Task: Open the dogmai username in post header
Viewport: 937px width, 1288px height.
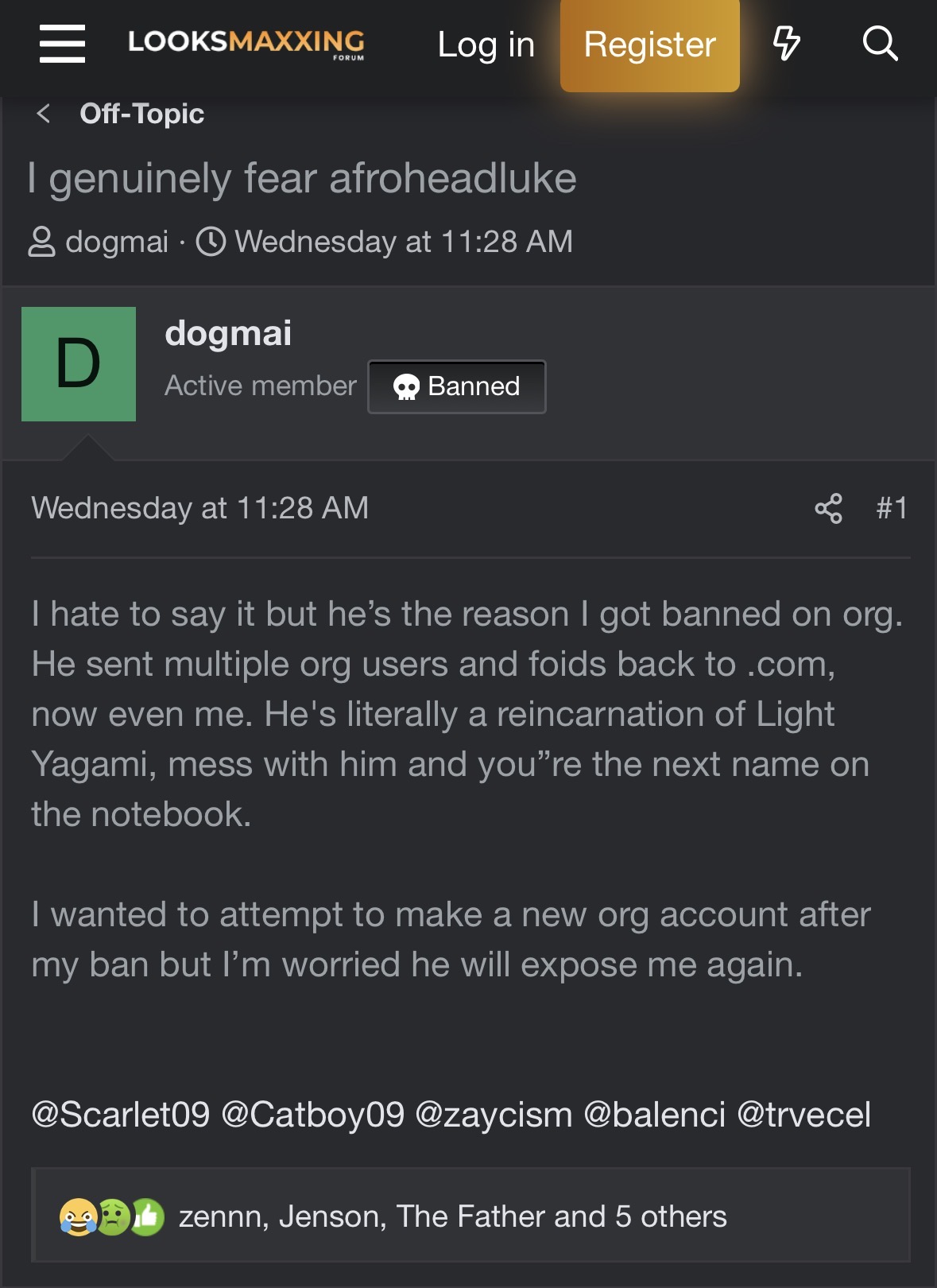Action: click(228, 333)
